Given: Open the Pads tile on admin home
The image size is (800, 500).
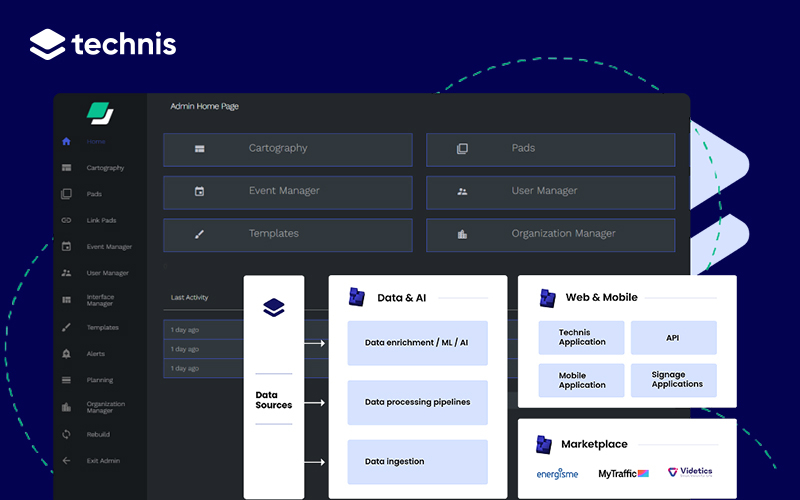Looking at the screenshot, I should [x=551, y=150].
